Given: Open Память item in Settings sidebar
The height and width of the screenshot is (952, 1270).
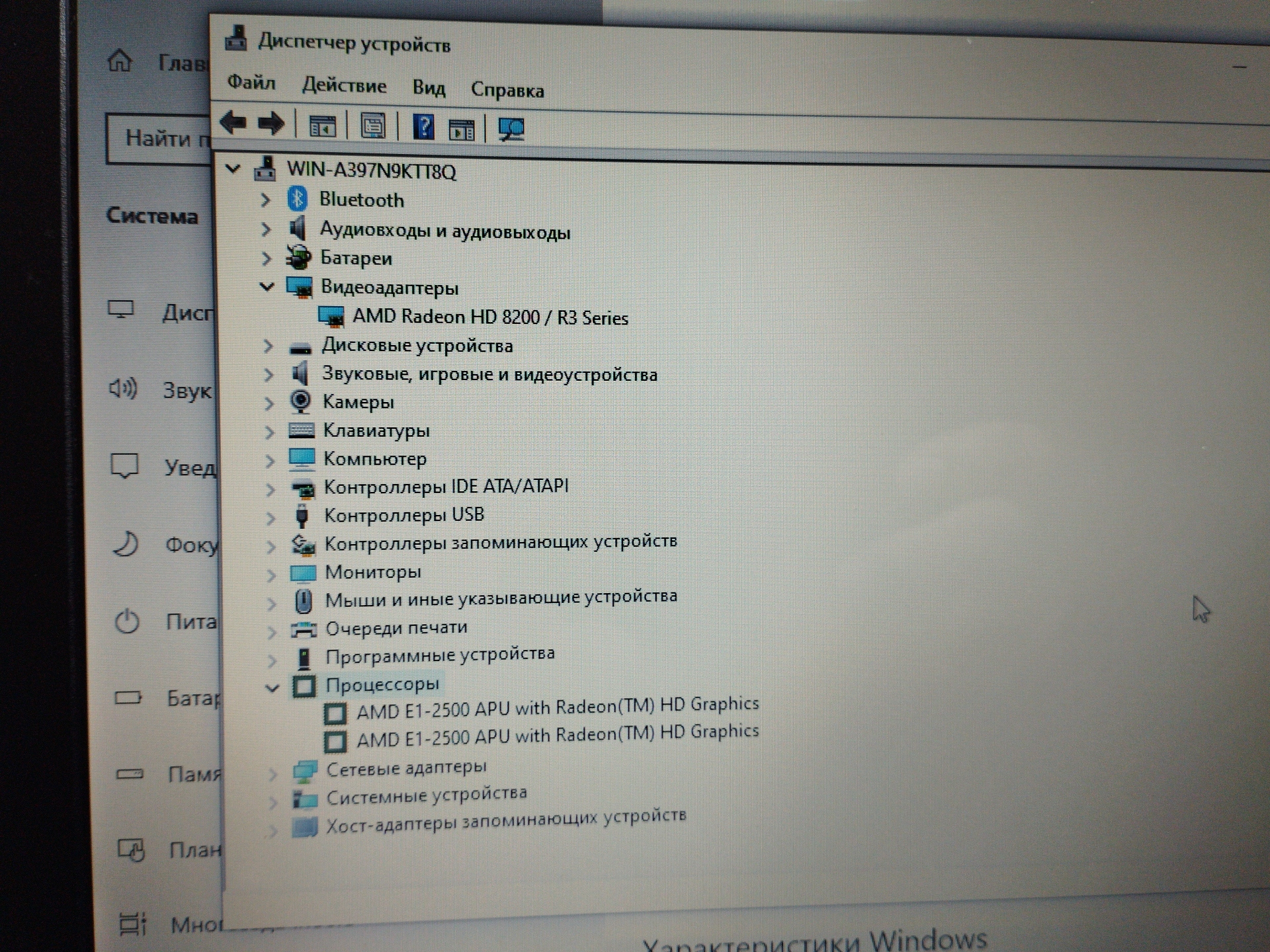Looking at the screenshot, I should tap(169, 773).
